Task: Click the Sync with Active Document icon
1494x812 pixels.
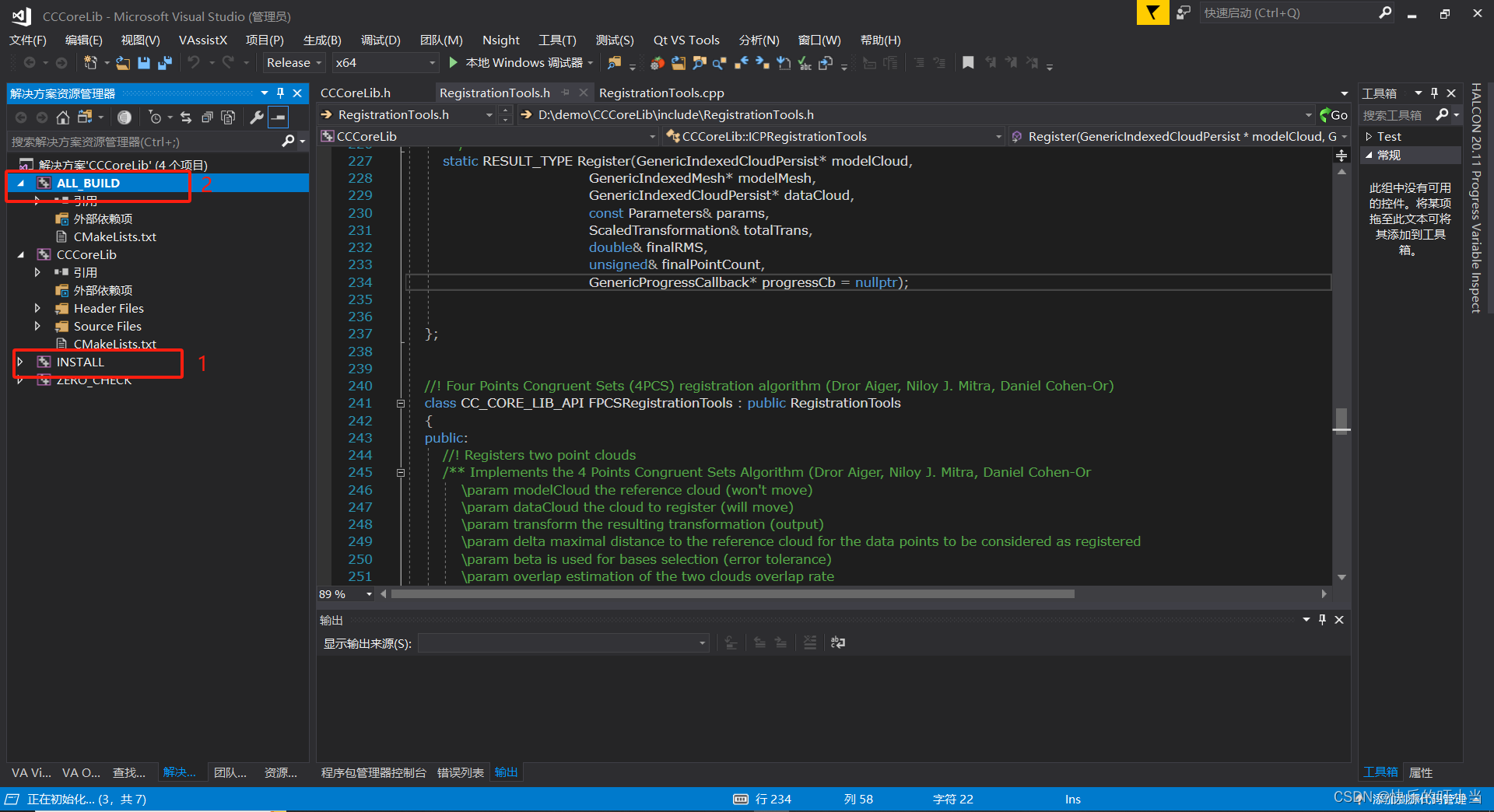Action: pos(186,117)
